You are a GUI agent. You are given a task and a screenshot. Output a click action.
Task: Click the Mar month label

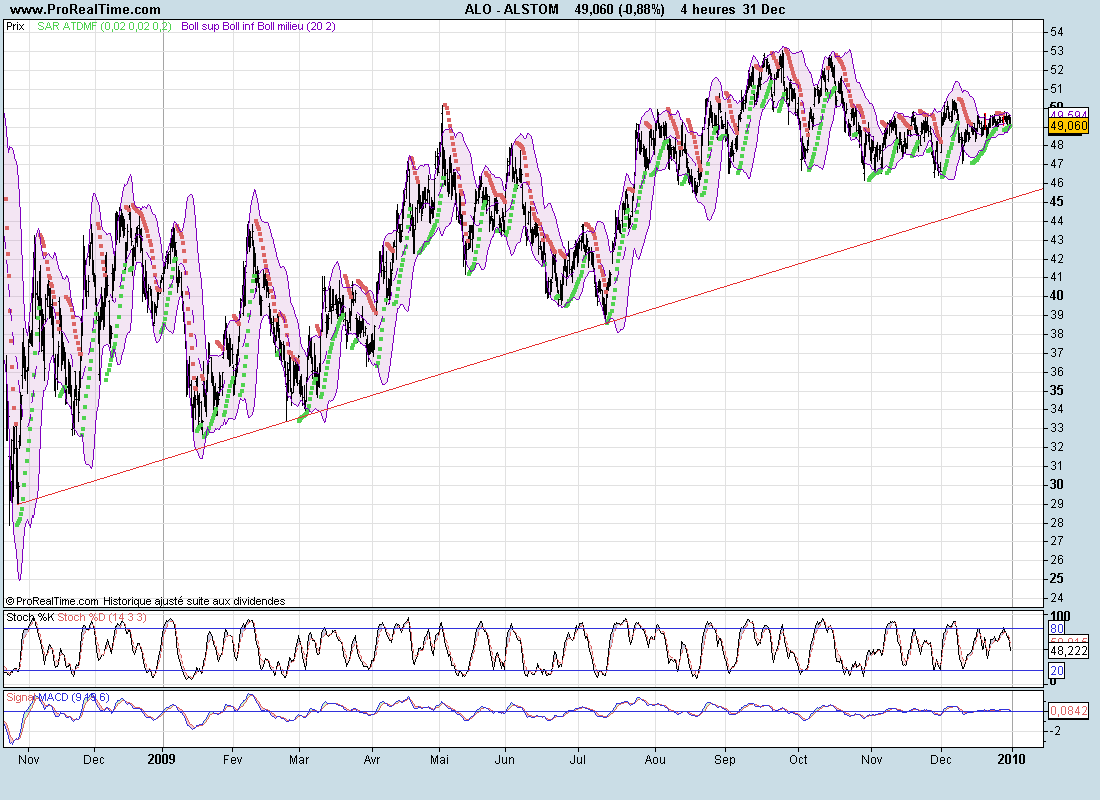(300, 759)
